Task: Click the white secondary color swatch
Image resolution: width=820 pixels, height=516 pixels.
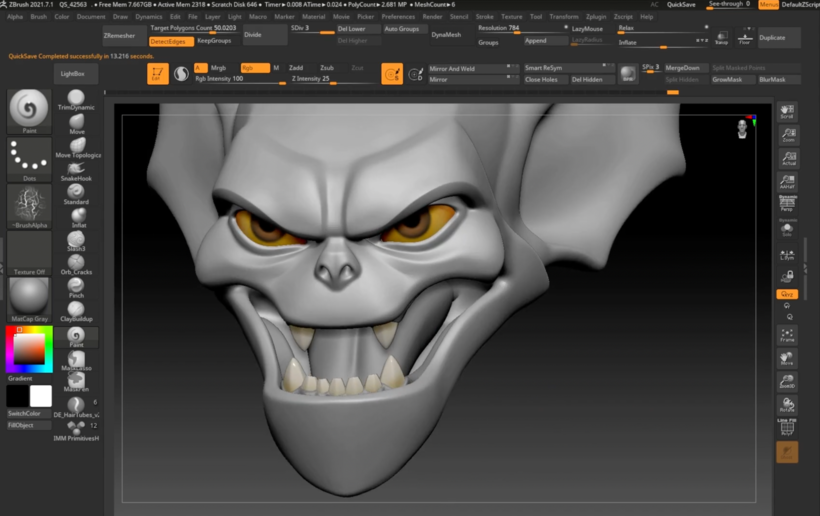Action: (41, 396)
